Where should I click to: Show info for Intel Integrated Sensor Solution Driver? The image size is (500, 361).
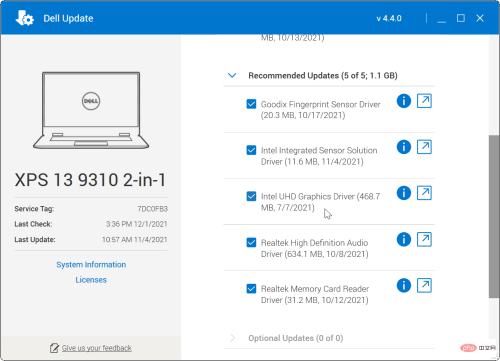404,147
